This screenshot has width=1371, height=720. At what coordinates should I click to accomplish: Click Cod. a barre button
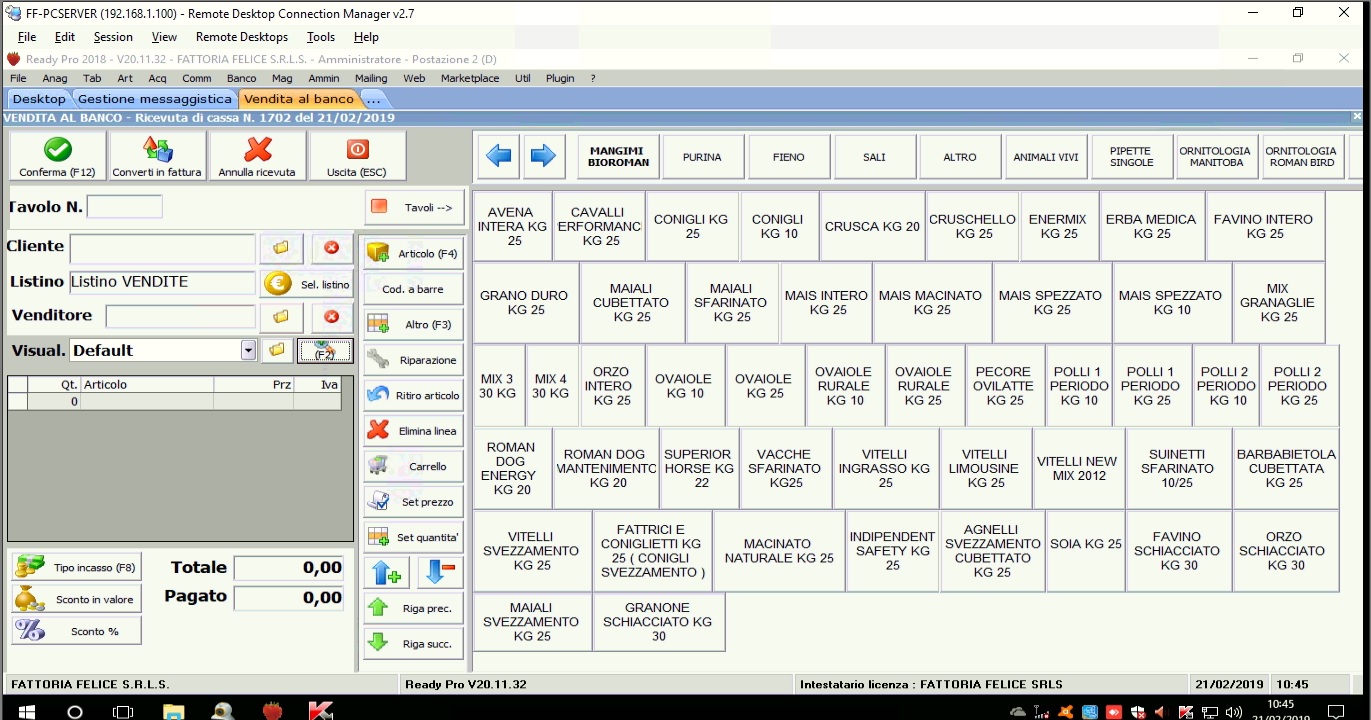click(414, 289)
